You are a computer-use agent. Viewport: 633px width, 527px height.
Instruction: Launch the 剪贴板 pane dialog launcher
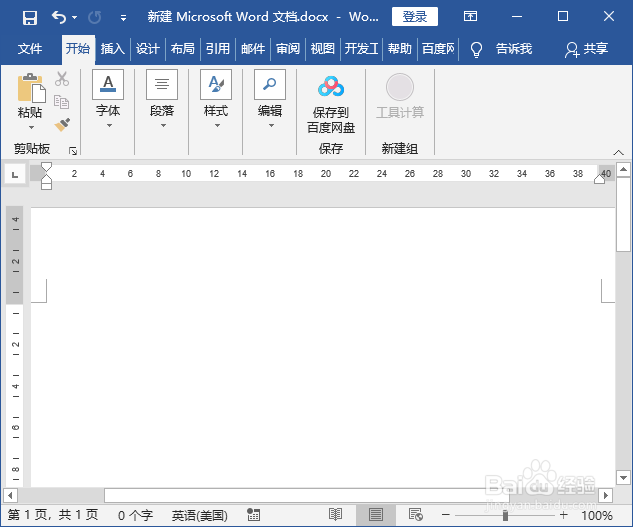[x=73, y=151]
